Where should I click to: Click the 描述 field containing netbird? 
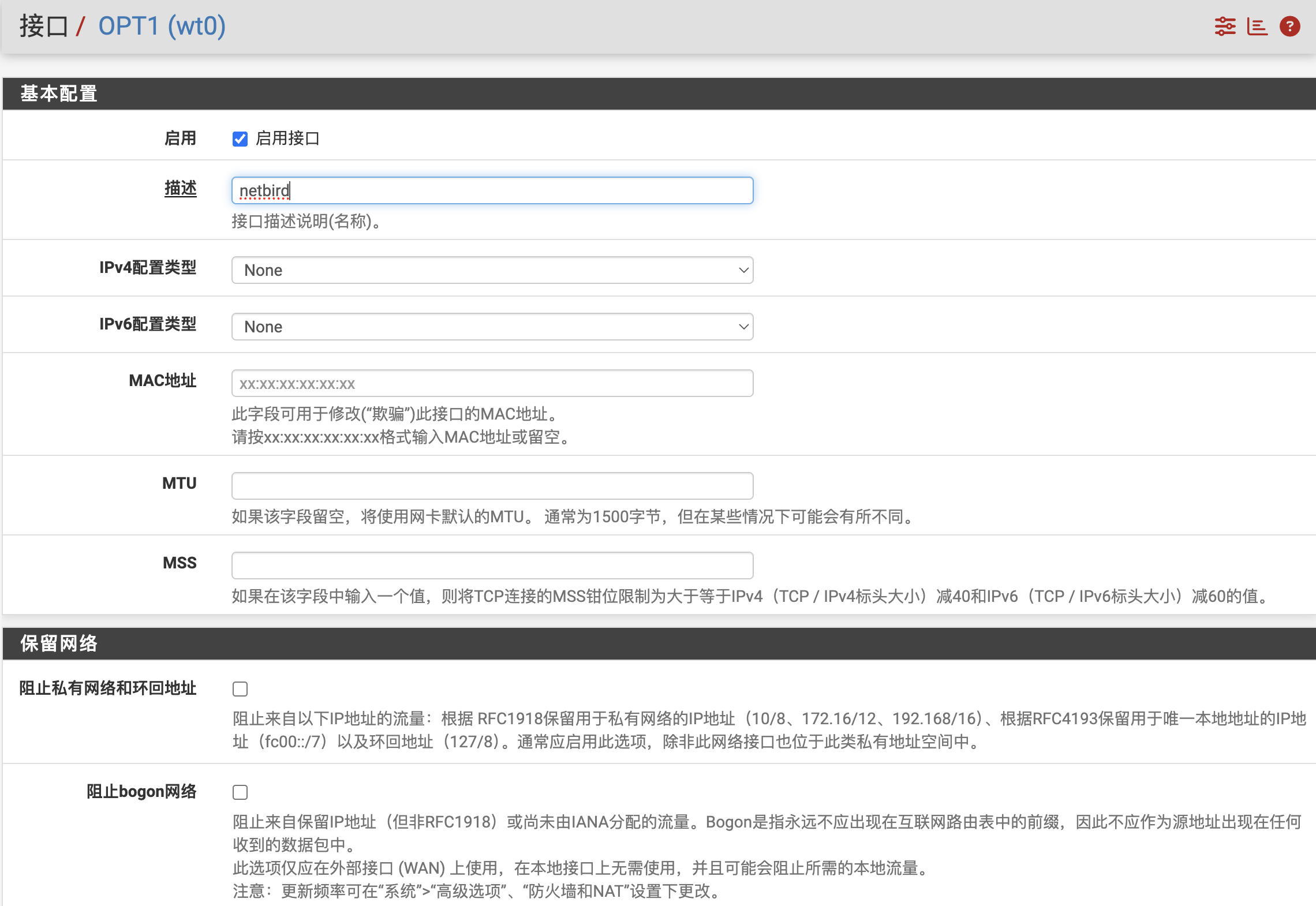(x=492, y=190)
